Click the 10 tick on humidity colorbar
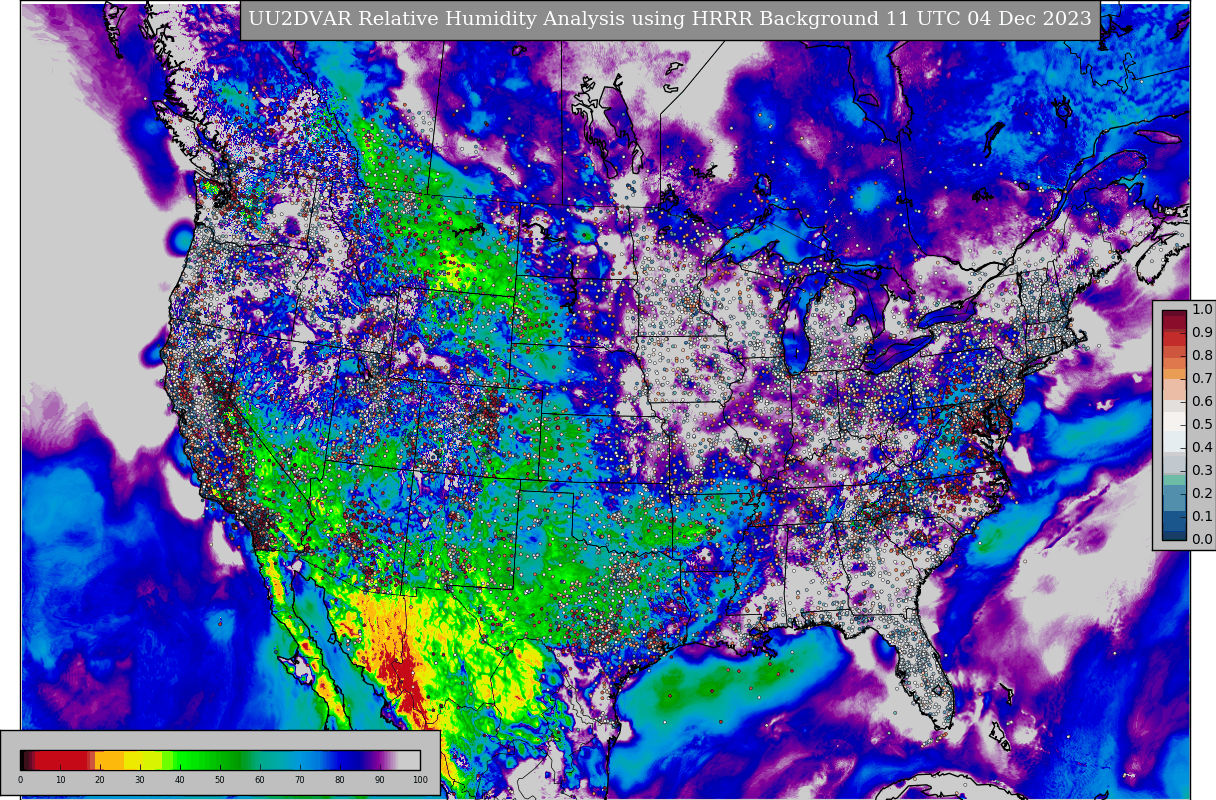This screenshot has width=1216, height=800. pos(60,780)
